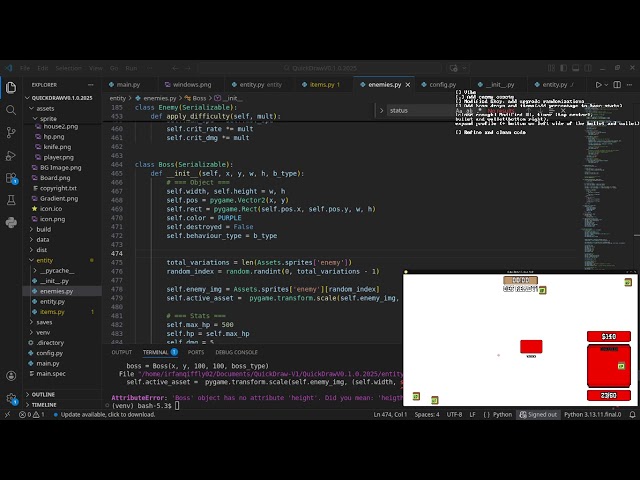Open the remote window indicator in status bar
640x480 pixels.
click(7, 415)
